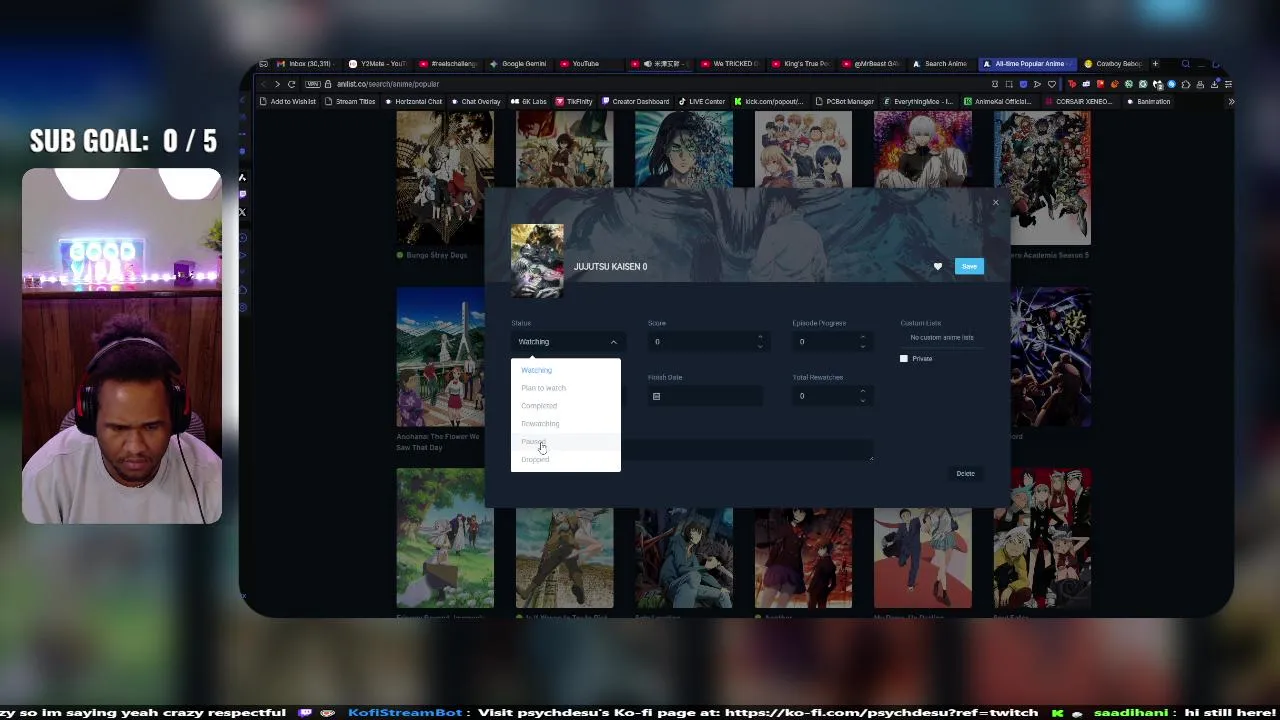This screenshot has width=1280, height=720.
Task: Increase Episode Progress with the up arrow
Action: 862,338
